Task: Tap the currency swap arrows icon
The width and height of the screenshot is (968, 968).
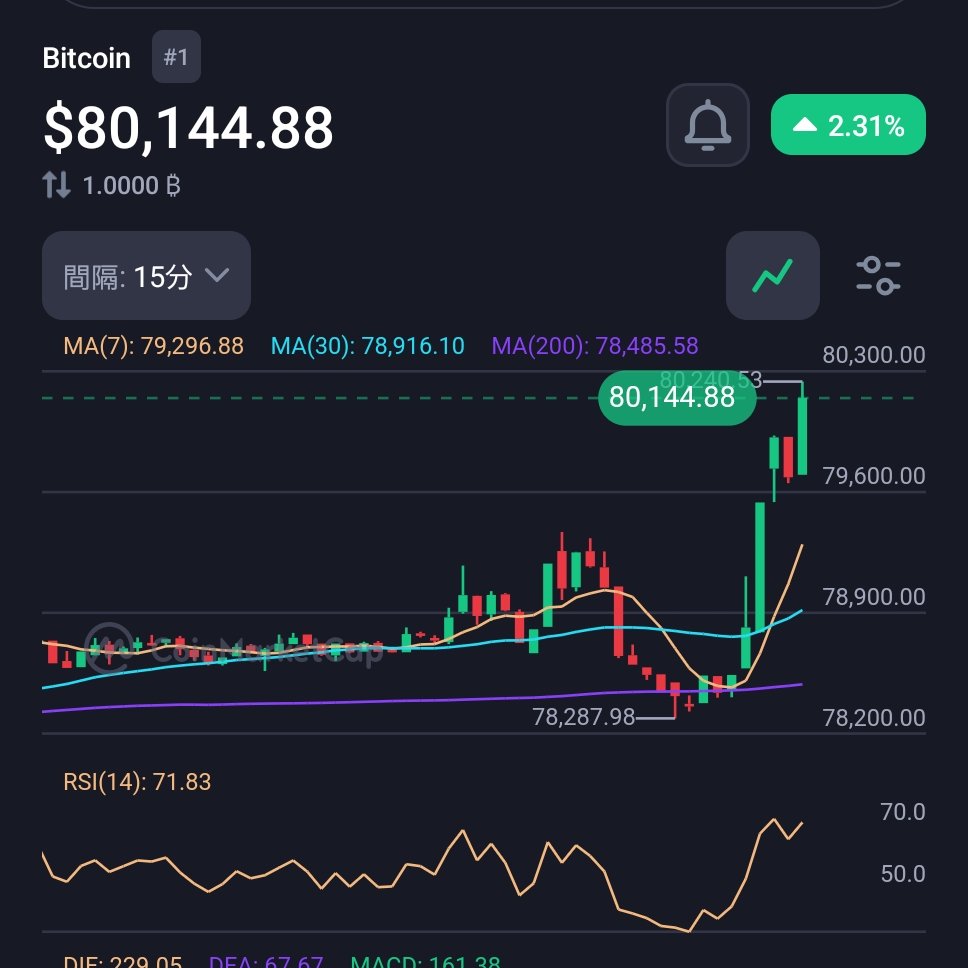Action: click(x=56, y=185)
